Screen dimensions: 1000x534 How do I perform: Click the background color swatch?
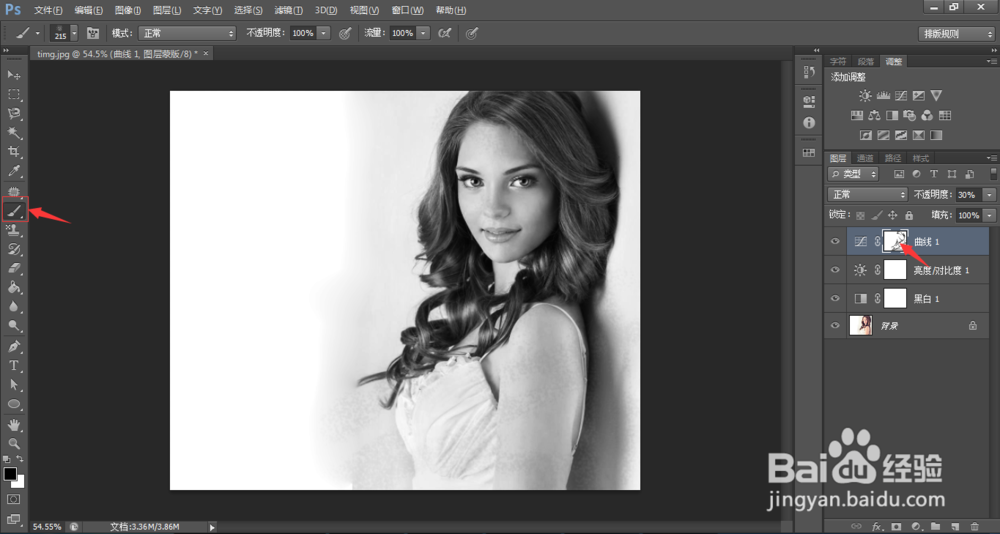19,482
